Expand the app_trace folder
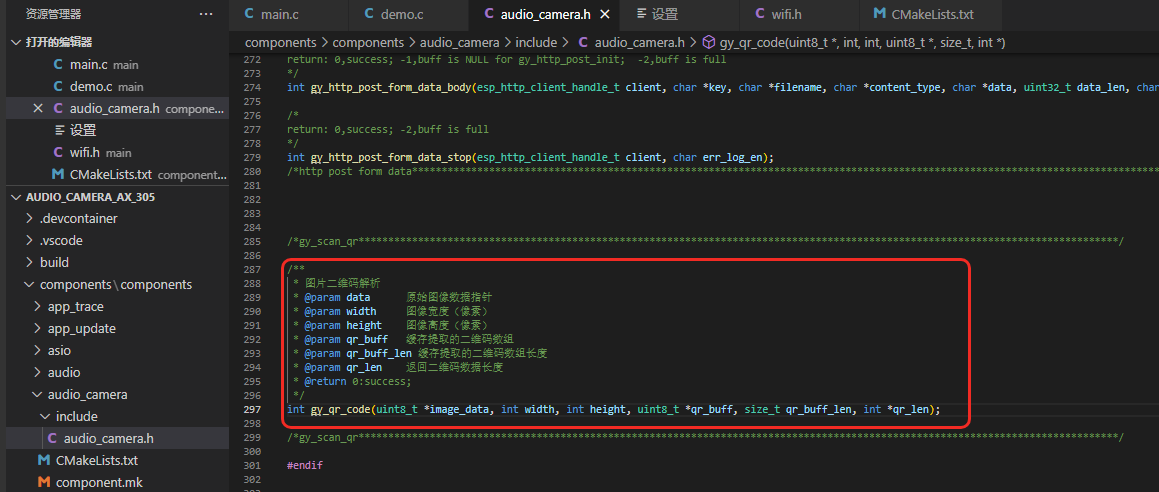Image resolution: width=1159 pixels, height=492 pixels. click(38, 307)
